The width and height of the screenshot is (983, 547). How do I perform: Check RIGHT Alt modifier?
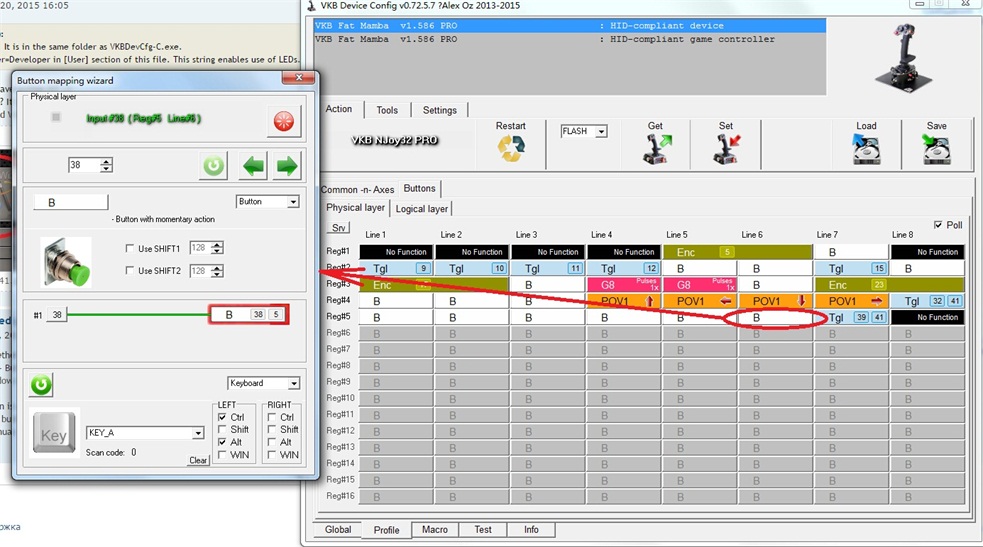point(271,442)
